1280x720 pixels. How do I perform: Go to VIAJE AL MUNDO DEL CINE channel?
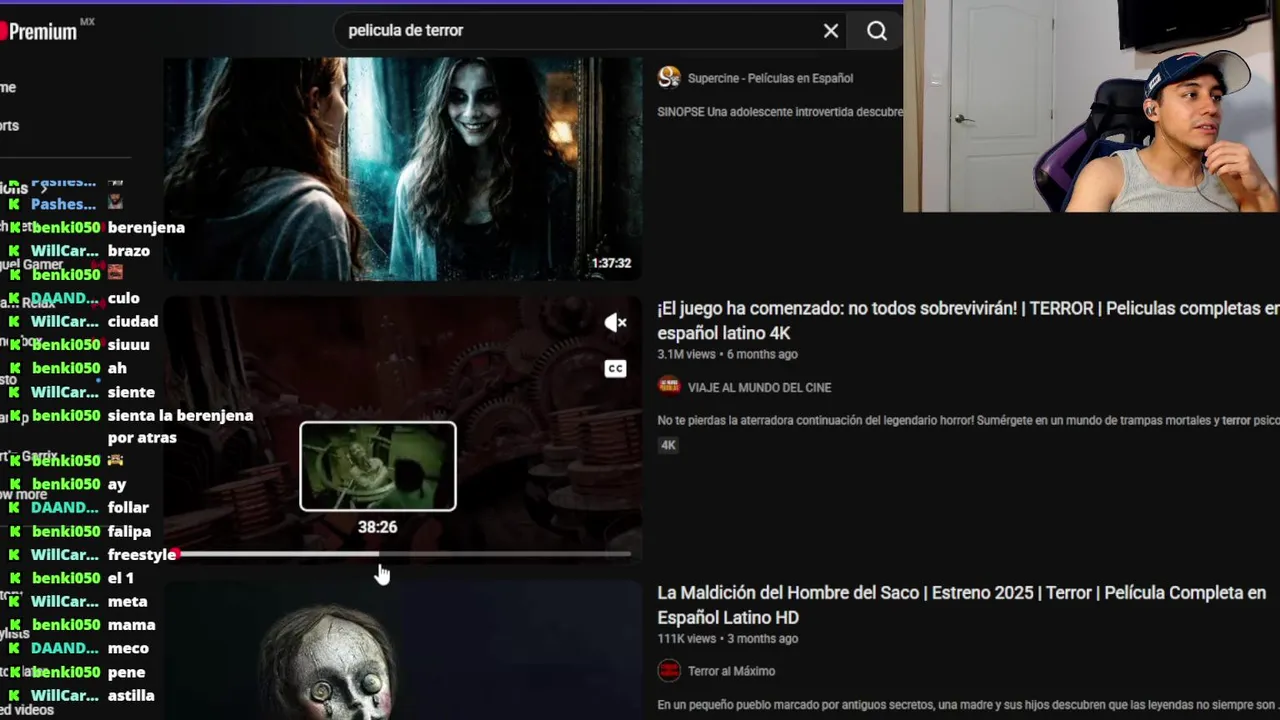point(759,387)
